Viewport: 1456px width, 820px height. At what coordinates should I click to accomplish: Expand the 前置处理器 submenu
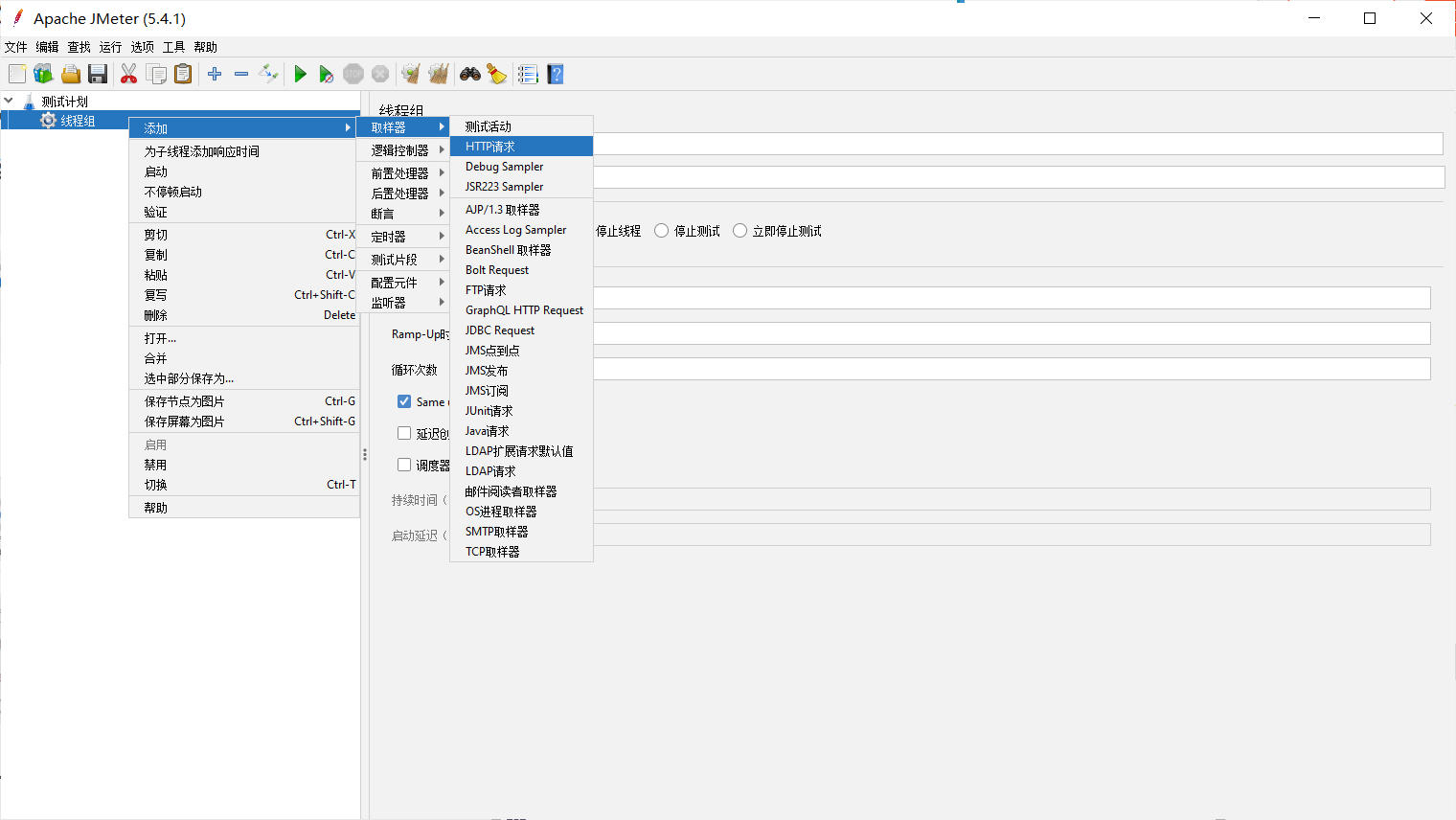pos(403,173)
